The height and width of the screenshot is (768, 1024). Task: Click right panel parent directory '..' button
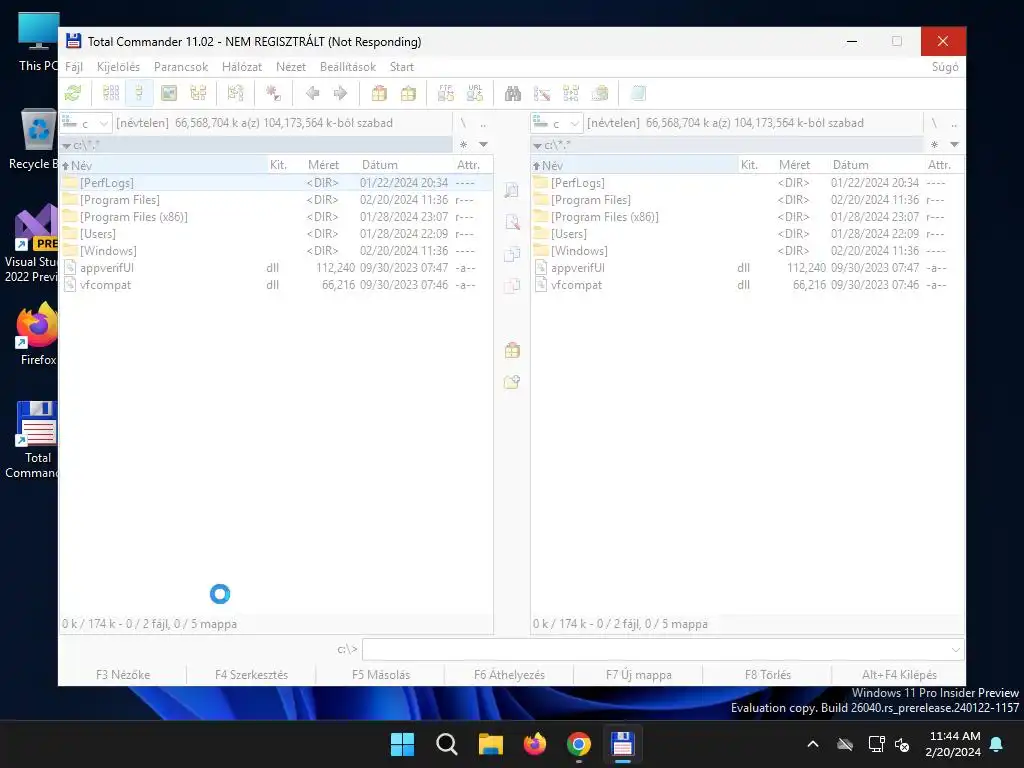954,123
